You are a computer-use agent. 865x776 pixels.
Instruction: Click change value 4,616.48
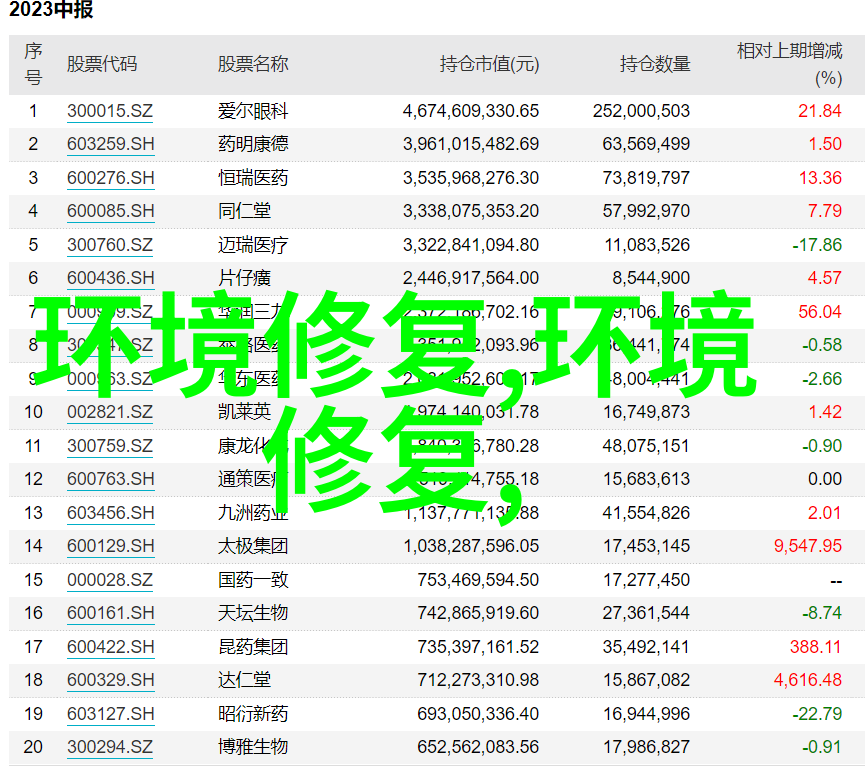(808, 680)
